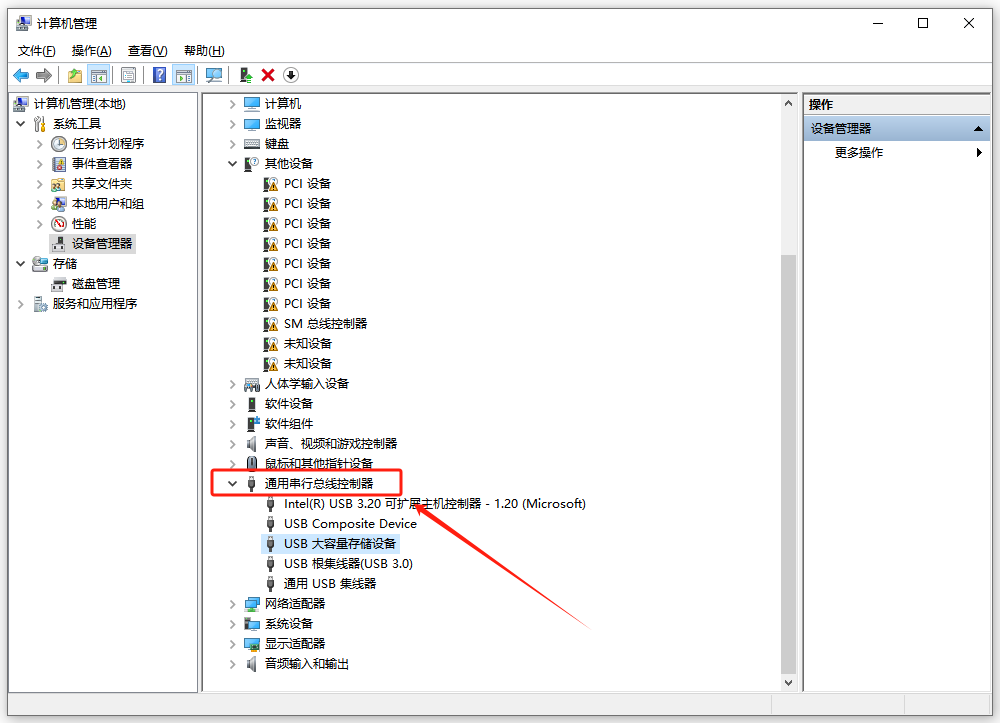Click the blue Back arrow in toolbar
This screenshot has width=1000, height=723.
point(20,75)
